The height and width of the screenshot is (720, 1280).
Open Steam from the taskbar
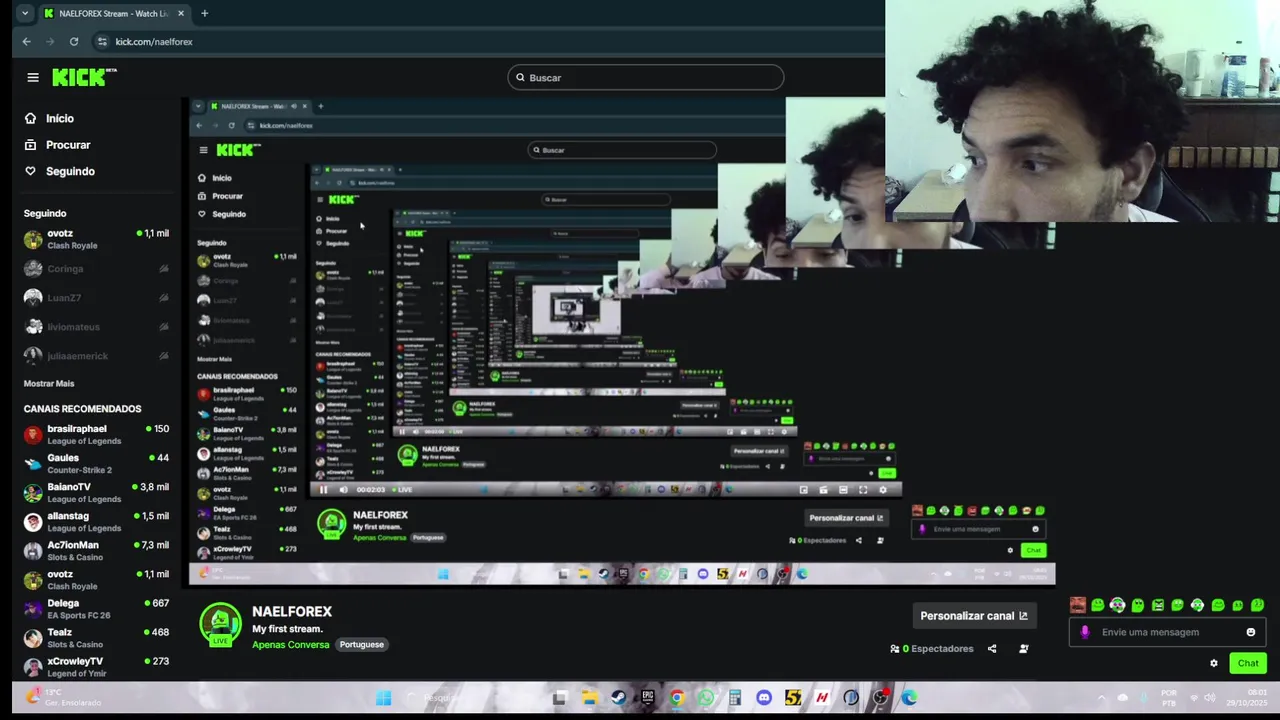click(x=618, y=698)
